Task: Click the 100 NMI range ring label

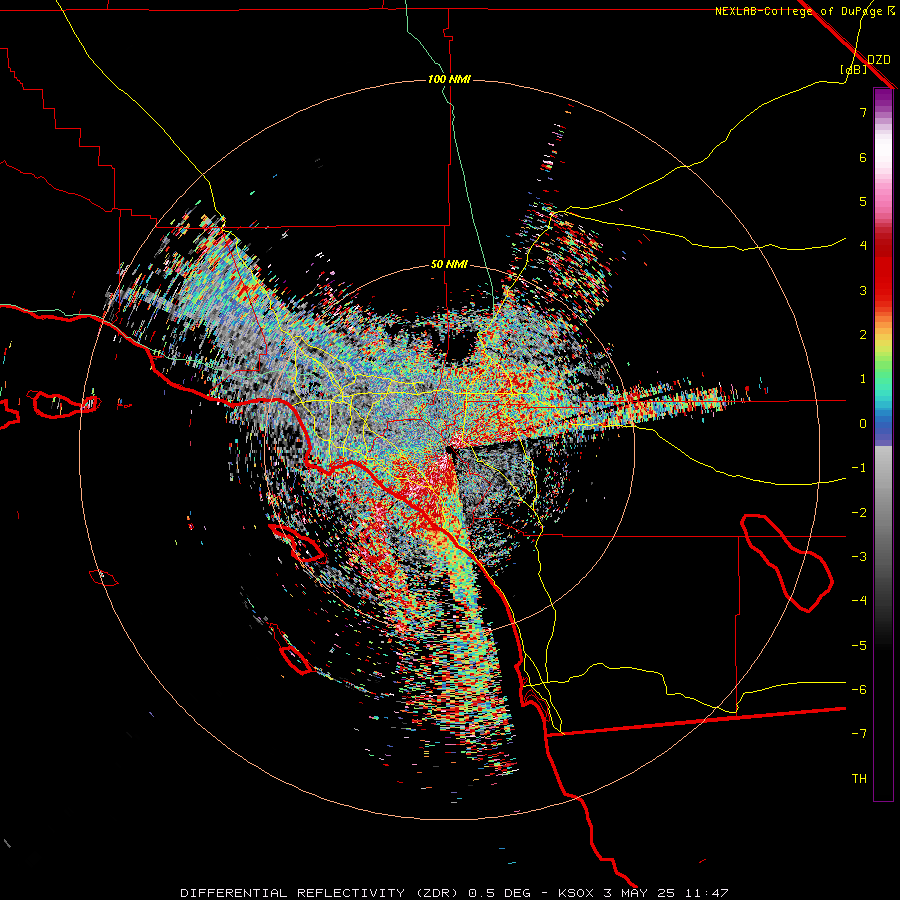Action: [x=449, y=79]
